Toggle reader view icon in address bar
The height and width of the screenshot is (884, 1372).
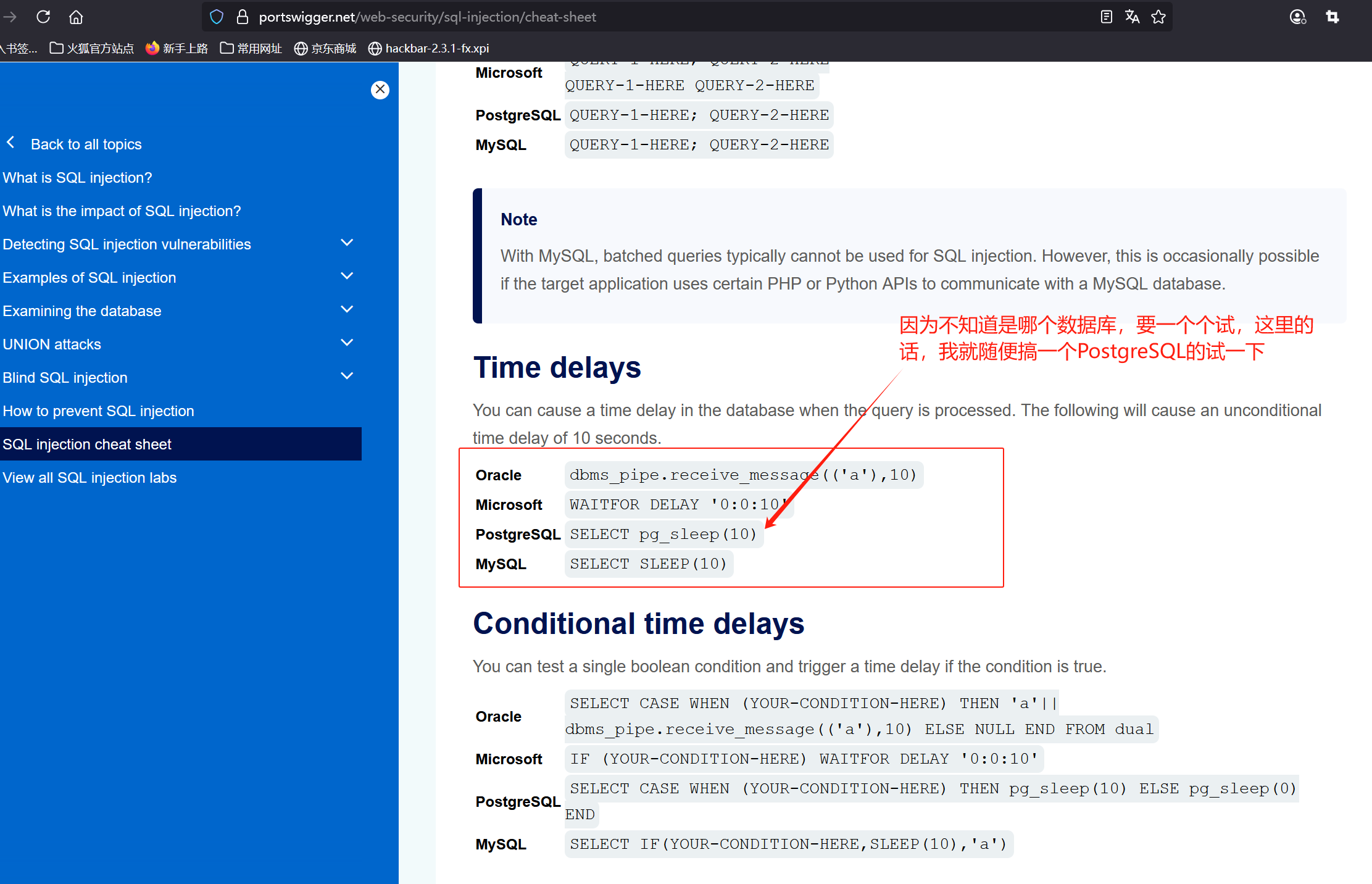tap(1106, 17)
